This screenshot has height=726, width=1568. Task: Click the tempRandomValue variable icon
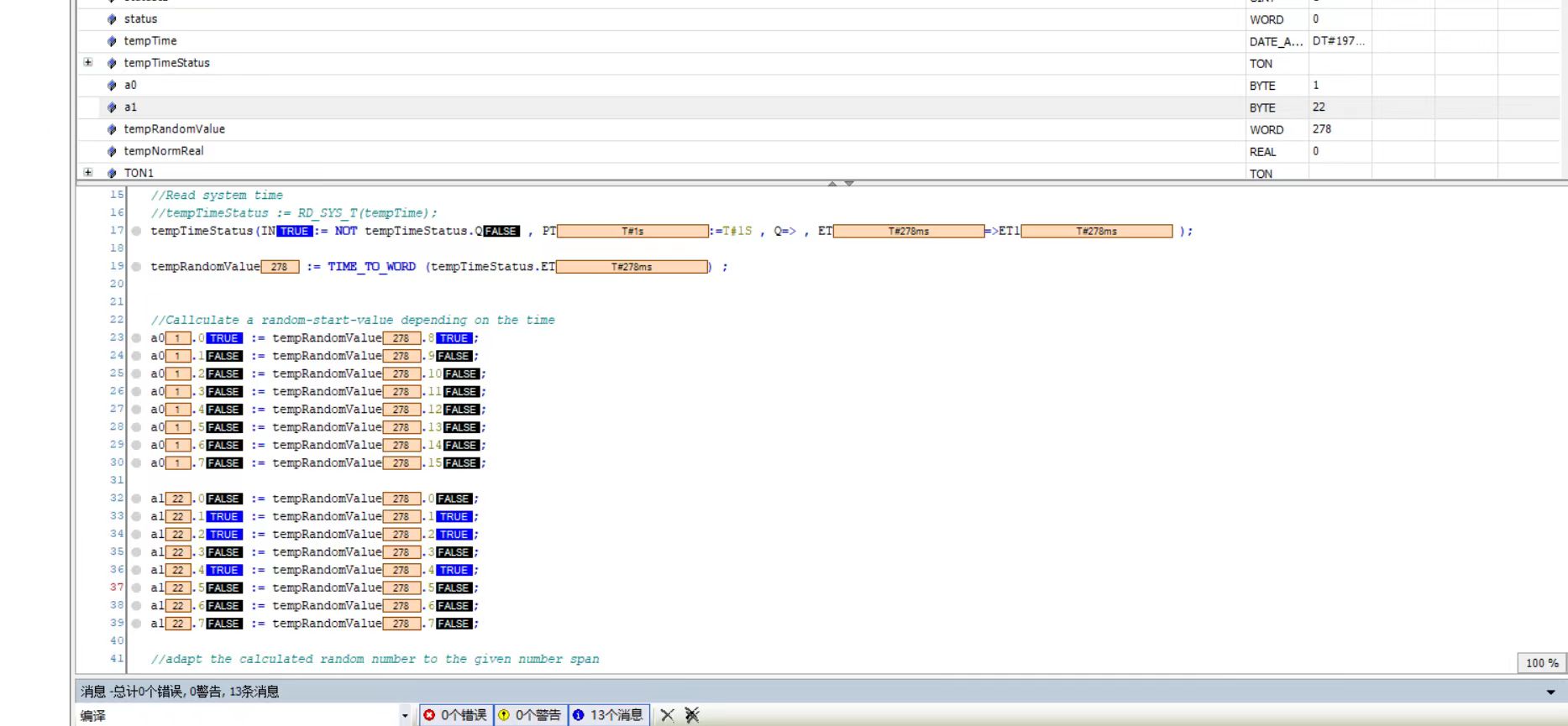(x=112, y=129)
